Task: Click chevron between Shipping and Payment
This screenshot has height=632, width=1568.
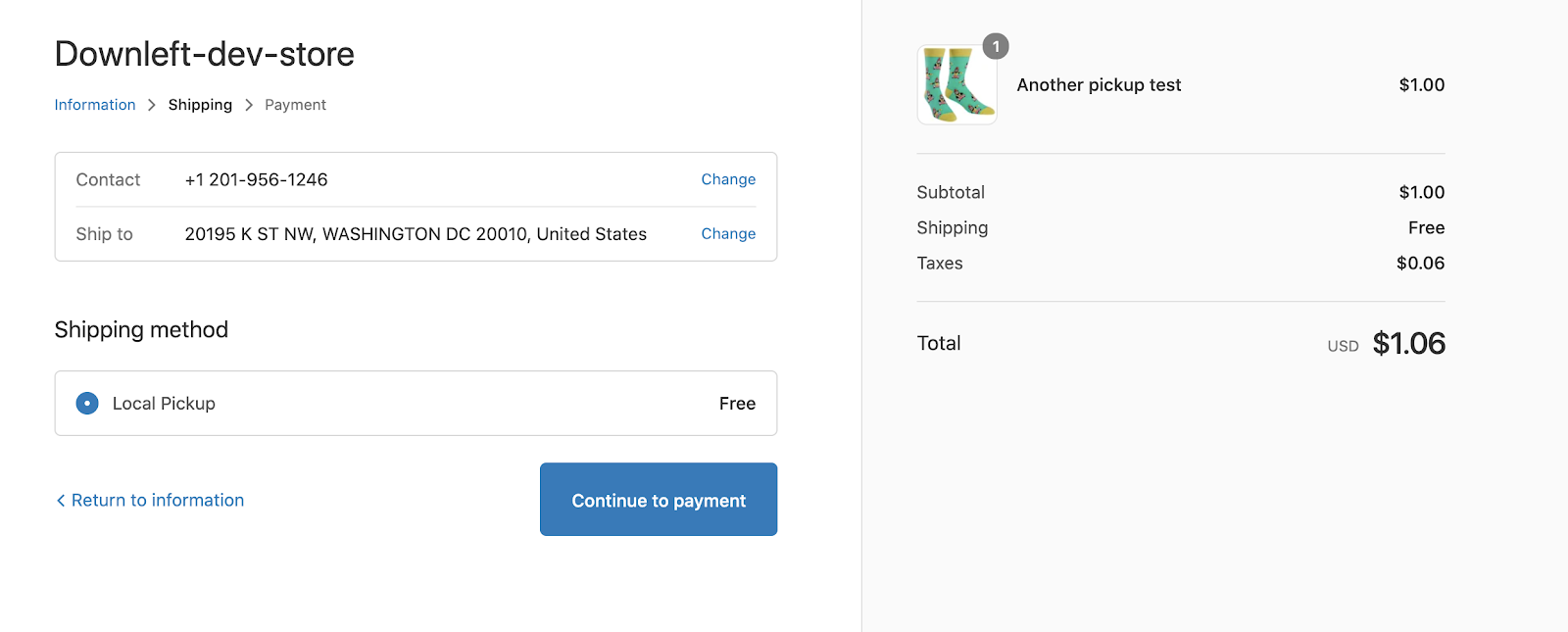Action: [x=249, y=105]
